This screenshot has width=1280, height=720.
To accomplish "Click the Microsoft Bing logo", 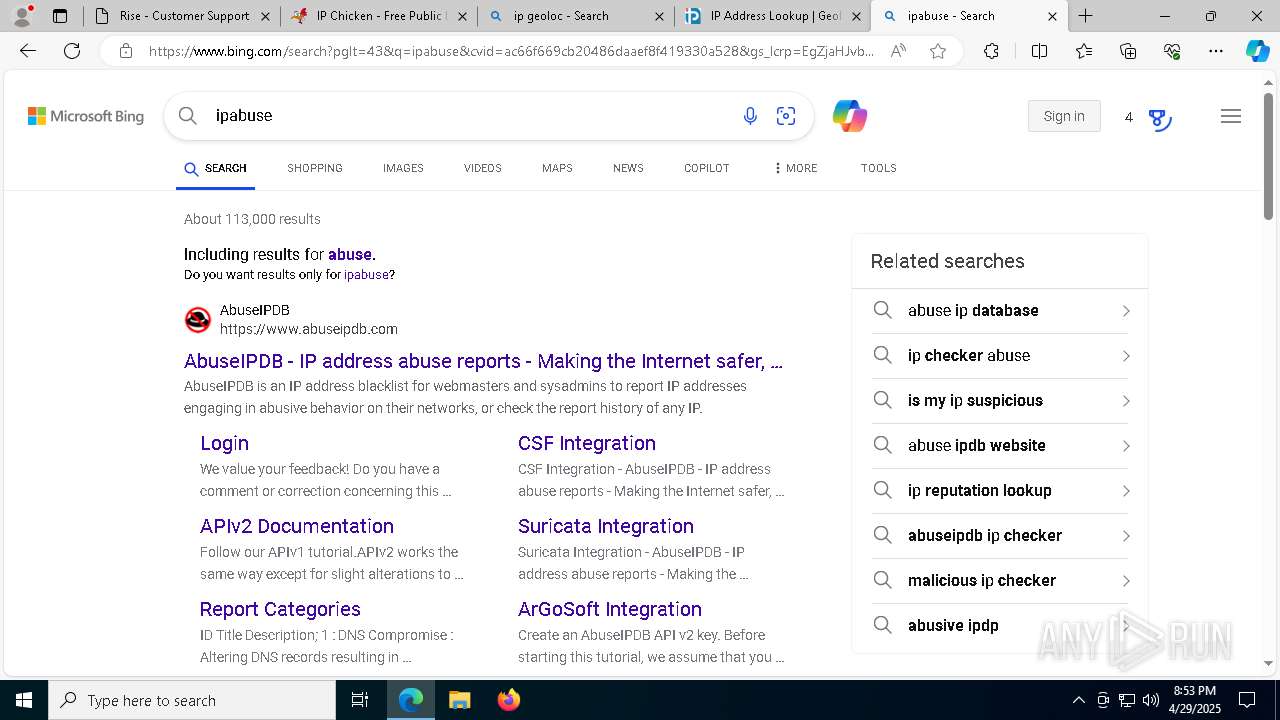I will coord(86,116).
